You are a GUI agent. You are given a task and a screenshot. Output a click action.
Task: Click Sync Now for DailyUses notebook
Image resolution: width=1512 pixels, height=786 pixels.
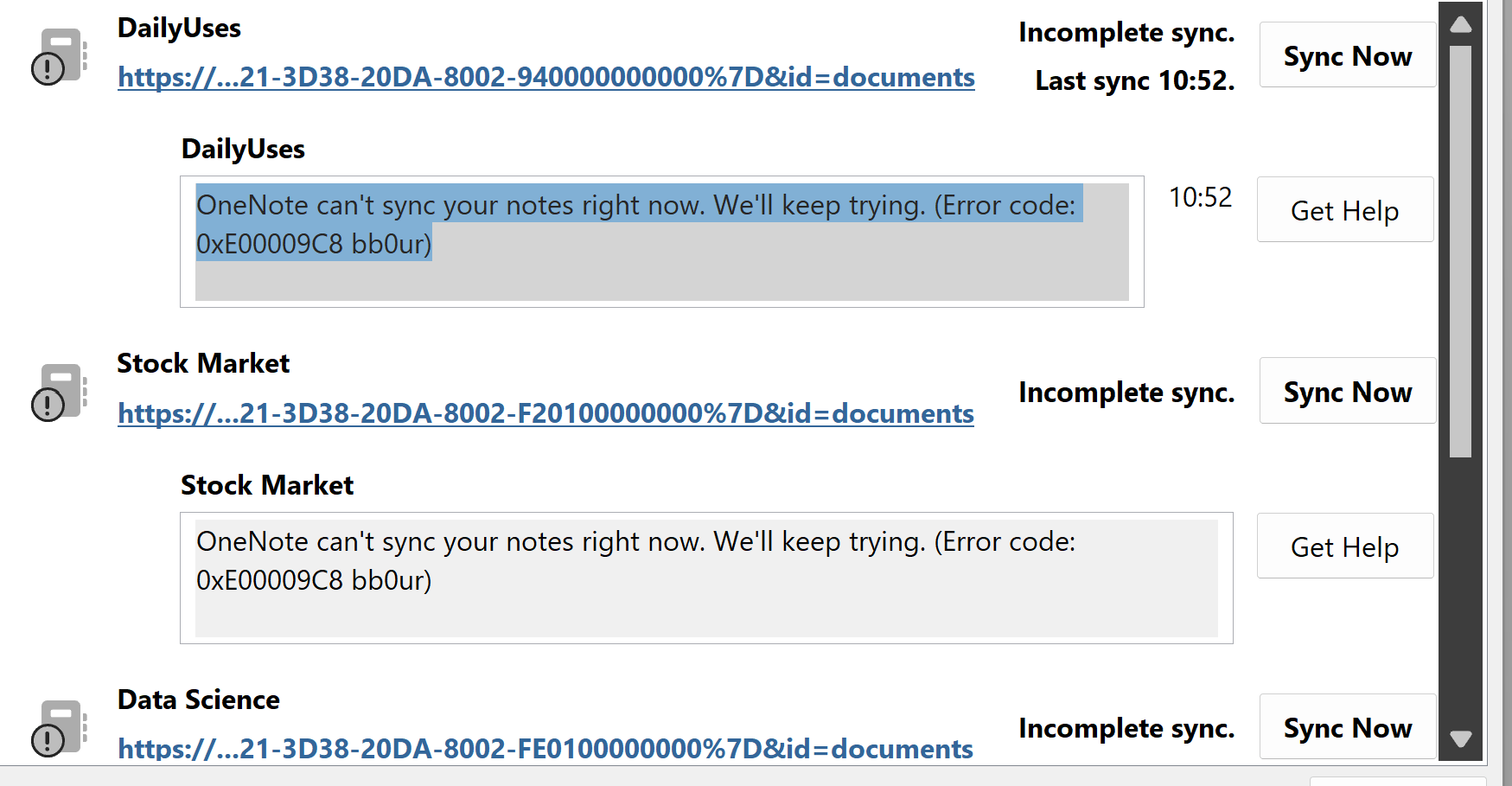[1347, 55]
